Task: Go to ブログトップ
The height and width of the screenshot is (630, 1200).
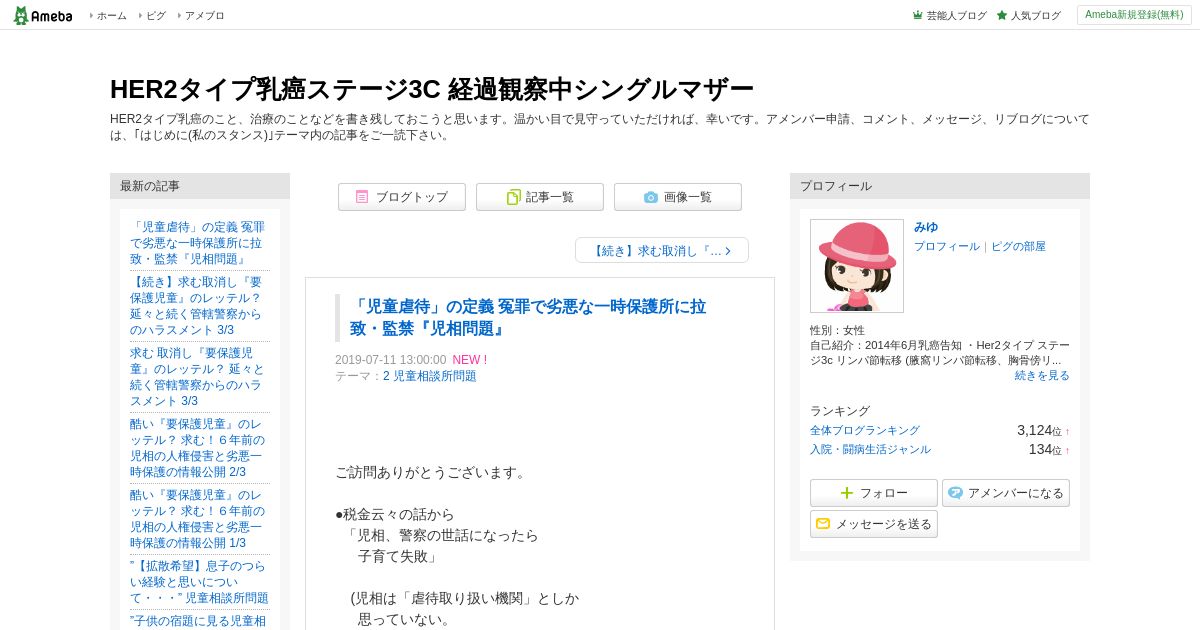Action: click(402, 197)
